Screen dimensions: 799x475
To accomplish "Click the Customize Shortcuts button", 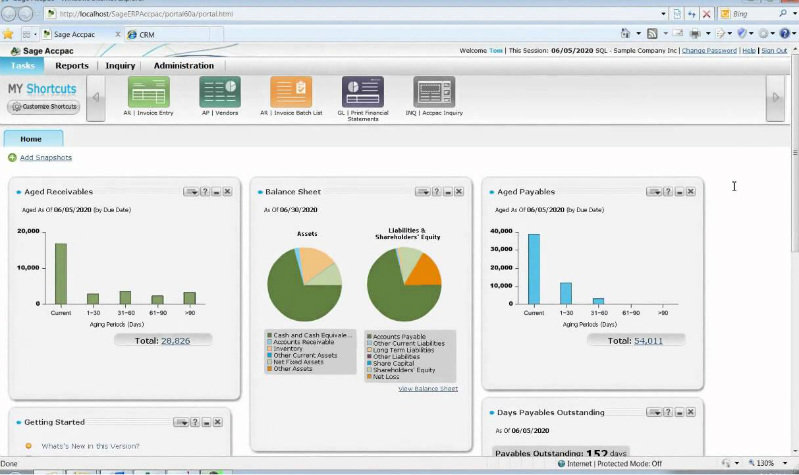I will tap(44, 107).
